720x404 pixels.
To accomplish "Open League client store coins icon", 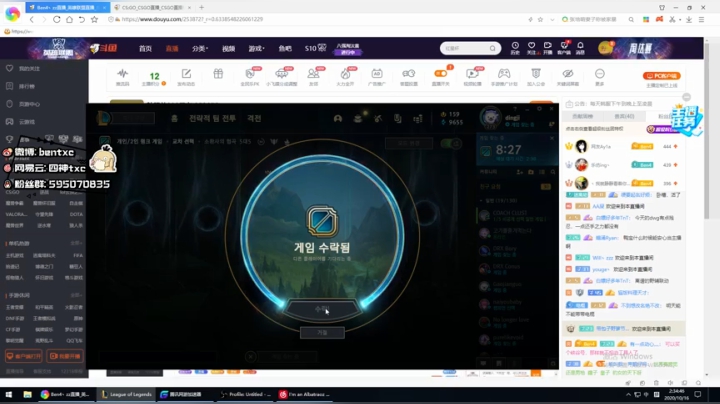I will [x=358, y=118].
